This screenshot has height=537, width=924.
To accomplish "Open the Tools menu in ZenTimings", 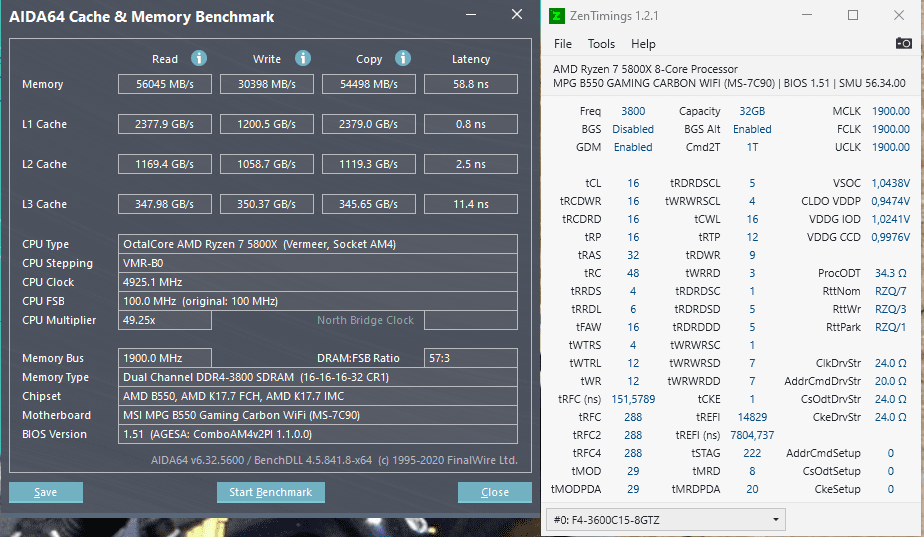I will [x=601, y=44].
